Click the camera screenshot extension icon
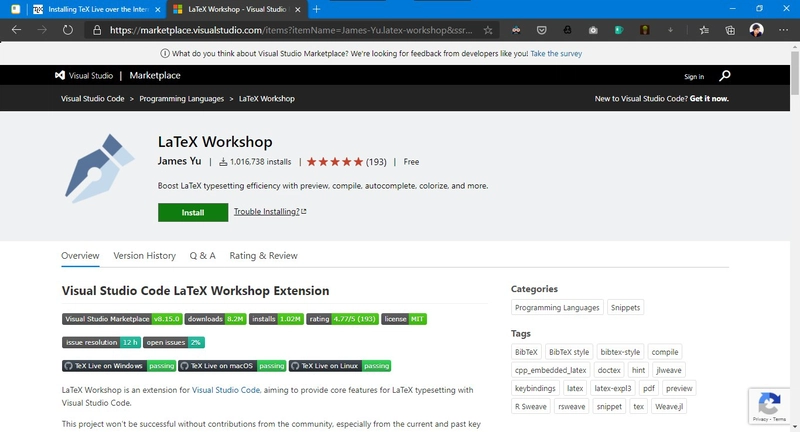 click(593, 30)
